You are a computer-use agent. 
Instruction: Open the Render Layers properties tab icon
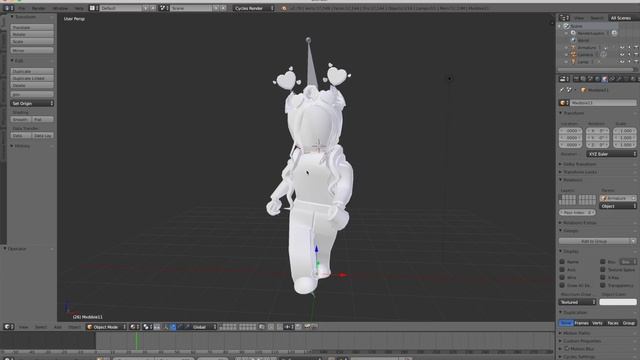pos(583,79)
